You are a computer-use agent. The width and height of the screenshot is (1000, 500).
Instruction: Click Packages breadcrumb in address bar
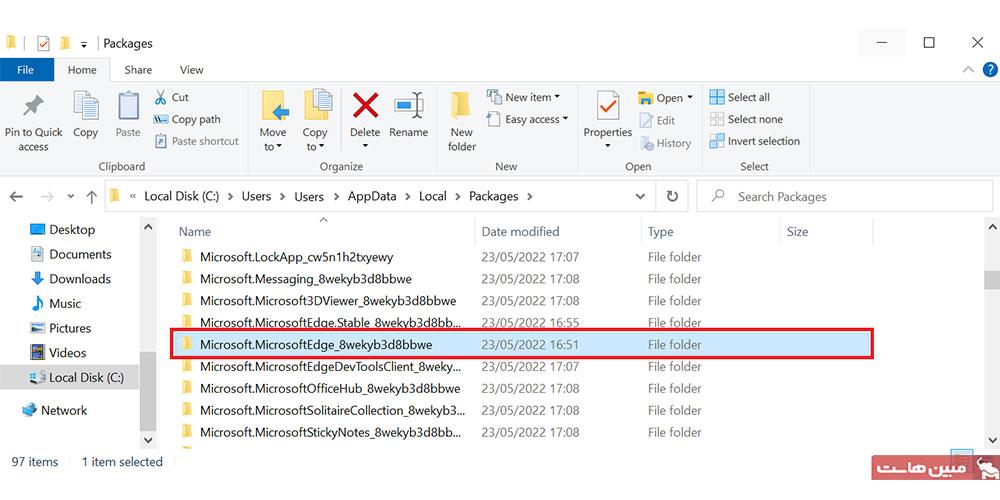click(494, 196)
